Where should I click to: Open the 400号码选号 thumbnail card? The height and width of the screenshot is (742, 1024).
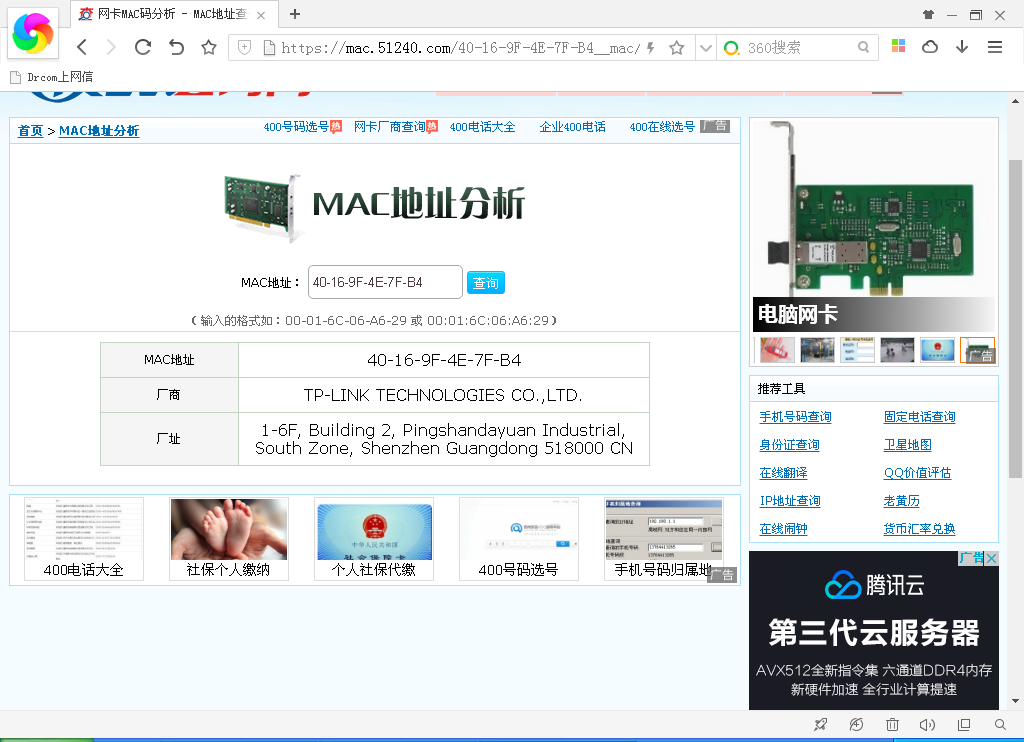click(519, 539)
